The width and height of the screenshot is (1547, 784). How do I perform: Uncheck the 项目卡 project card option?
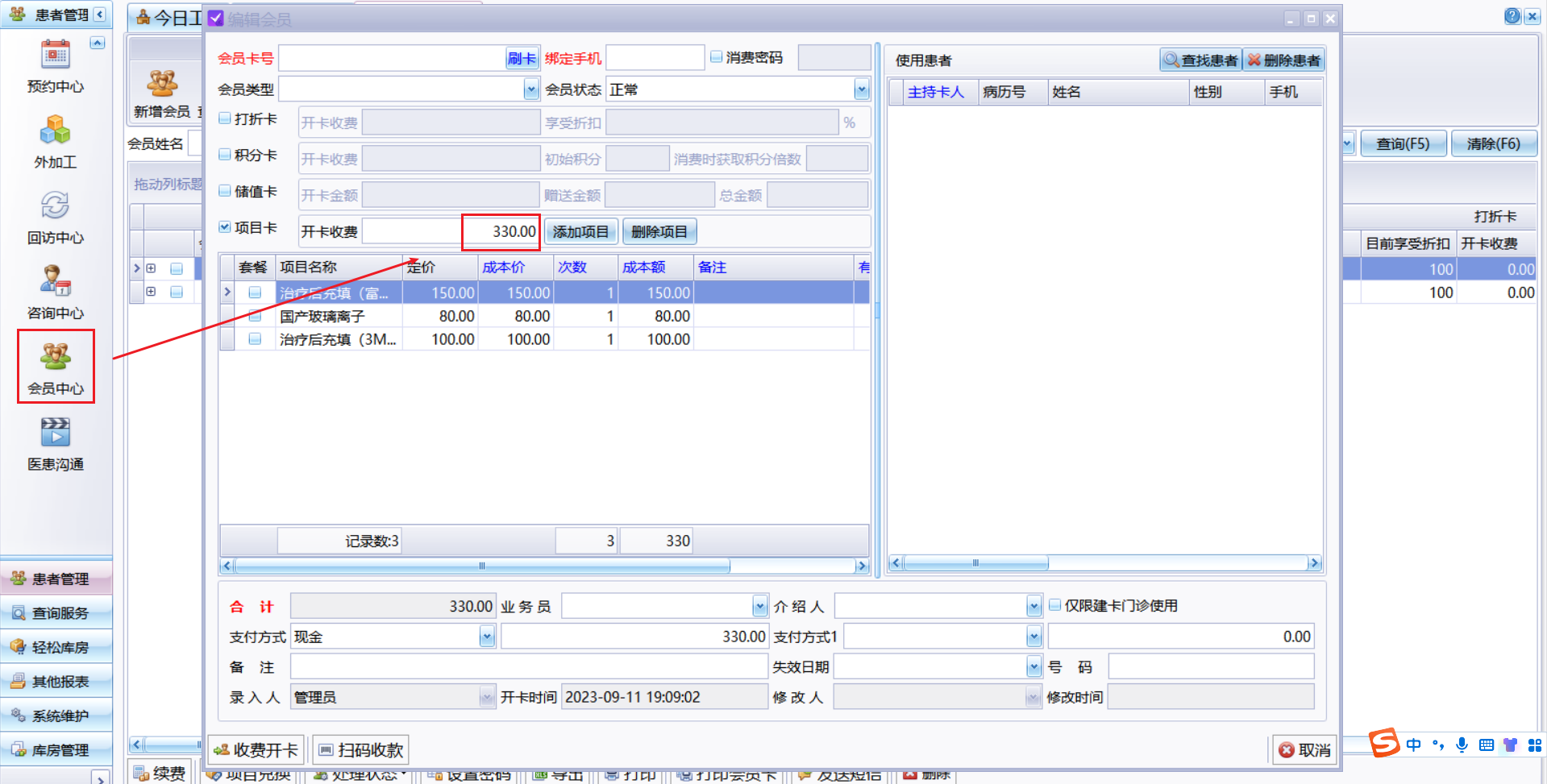click(x=225, y=227)
